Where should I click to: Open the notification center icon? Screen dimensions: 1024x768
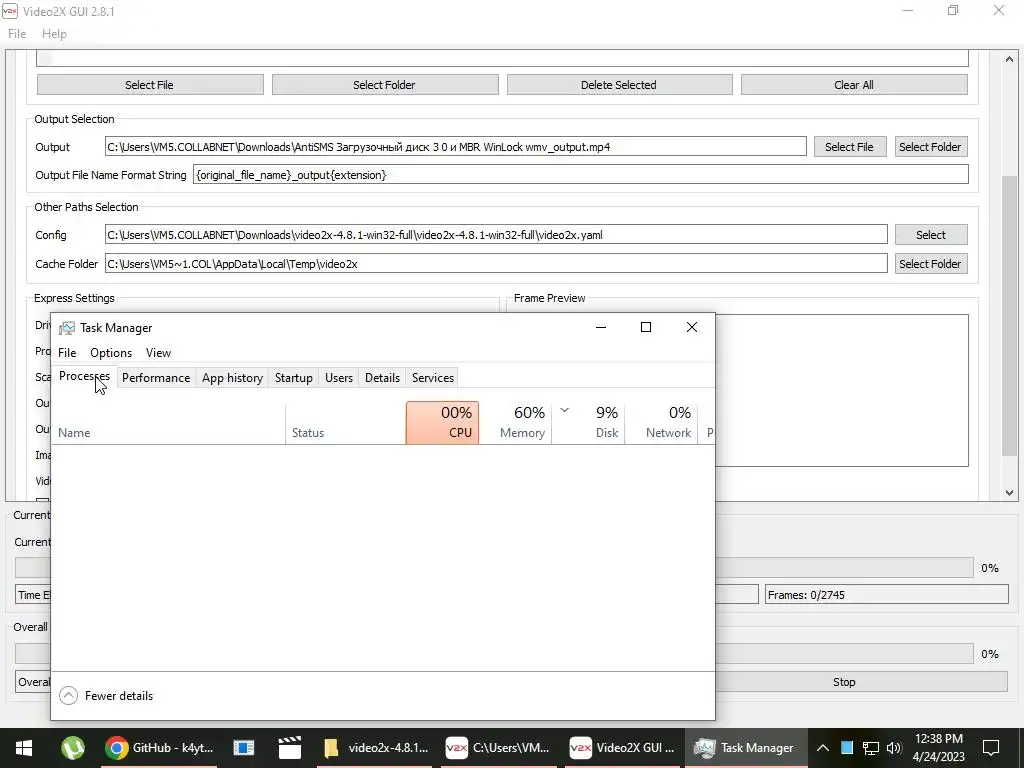tap(991, 748)
